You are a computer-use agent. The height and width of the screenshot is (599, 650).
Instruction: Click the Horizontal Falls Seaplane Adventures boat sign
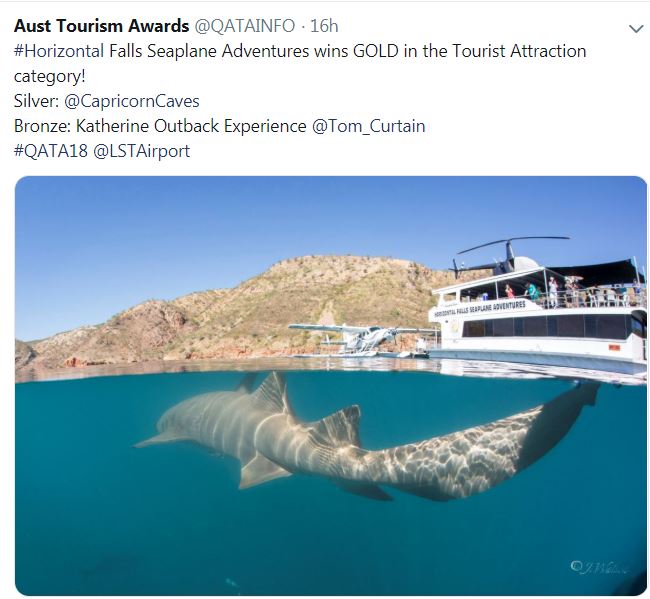(x=480, y=309)
